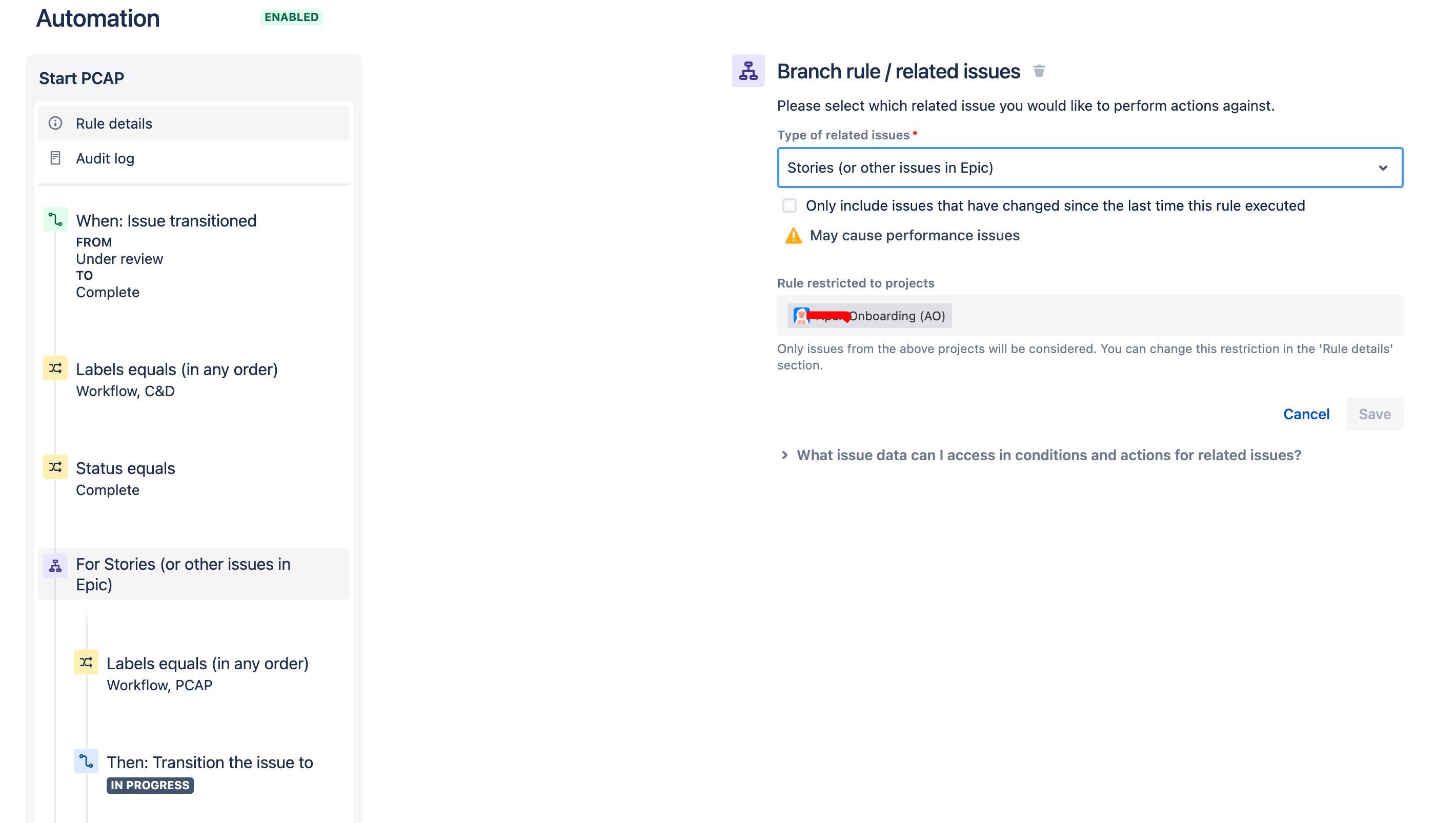
Task: Select For Stories (or other issues in Epic) branch
Action: click(x=193, y=574)
